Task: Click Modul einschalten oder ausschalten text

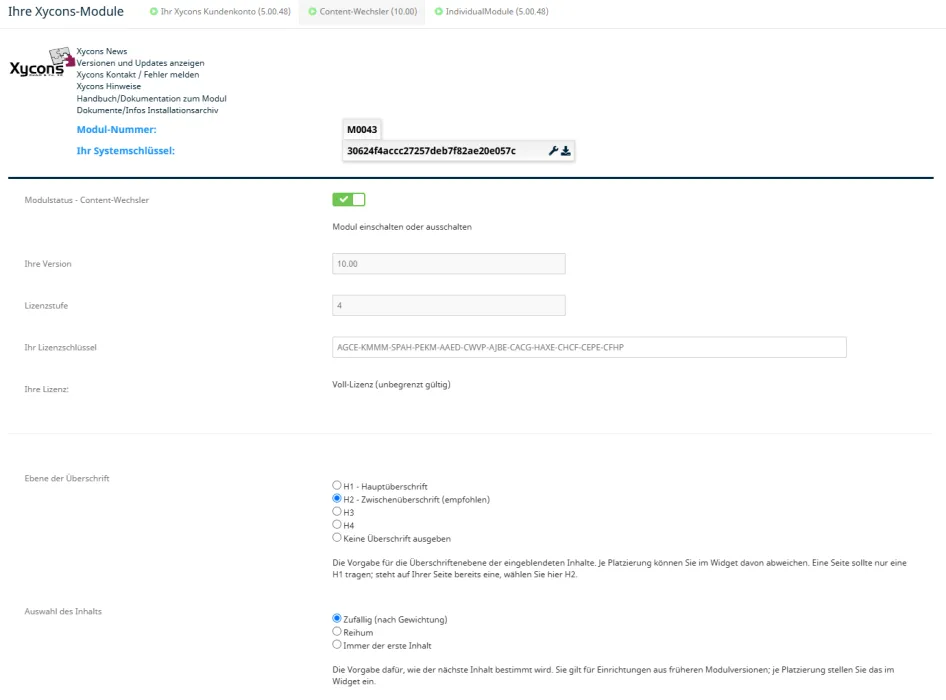Action: tap(402, 227)
